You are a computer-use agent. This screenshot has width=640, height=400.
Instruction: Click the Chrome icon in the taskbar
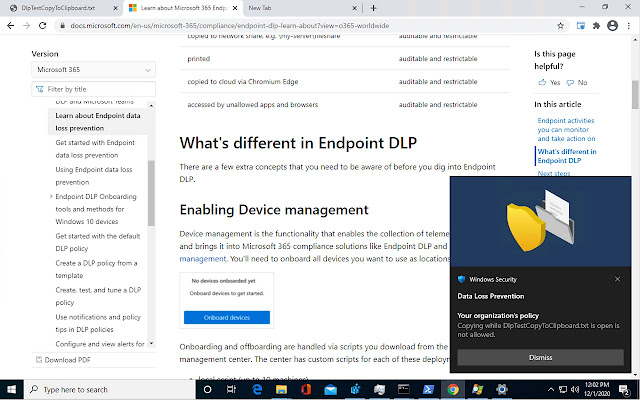click(x=453, y=389)
